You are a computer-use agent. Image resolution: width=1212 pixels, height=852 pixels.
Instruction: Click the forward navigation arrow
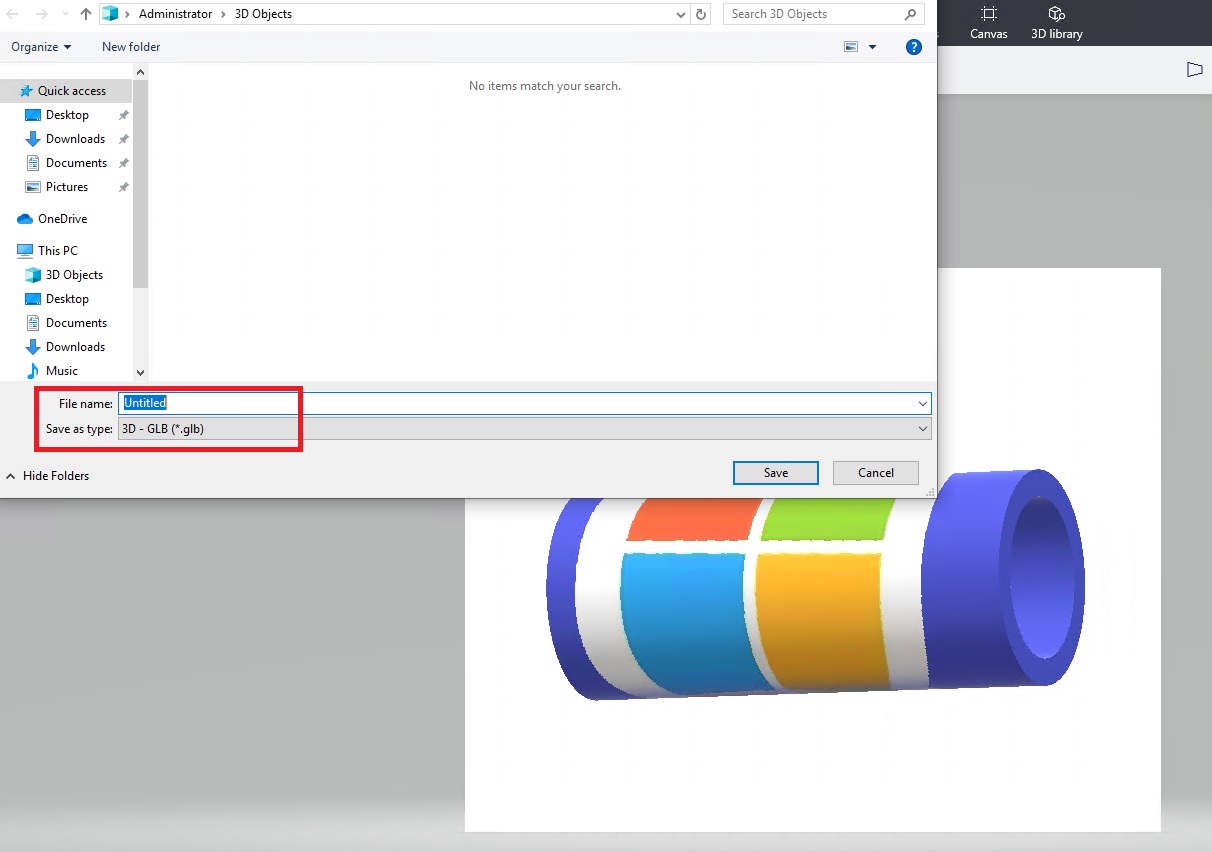[41, 14]
